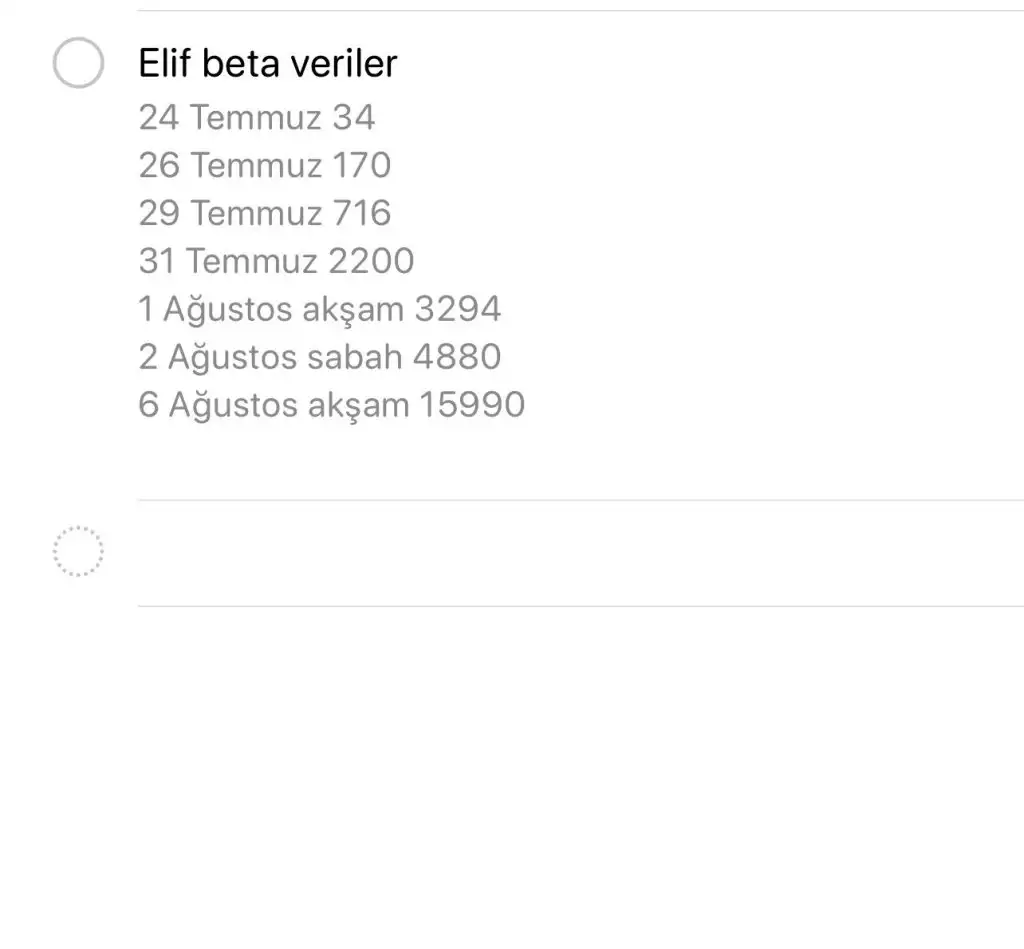Select the "31 Temmuz" date text
Screen dimensions: 1024x949
[x=228, y=261]
